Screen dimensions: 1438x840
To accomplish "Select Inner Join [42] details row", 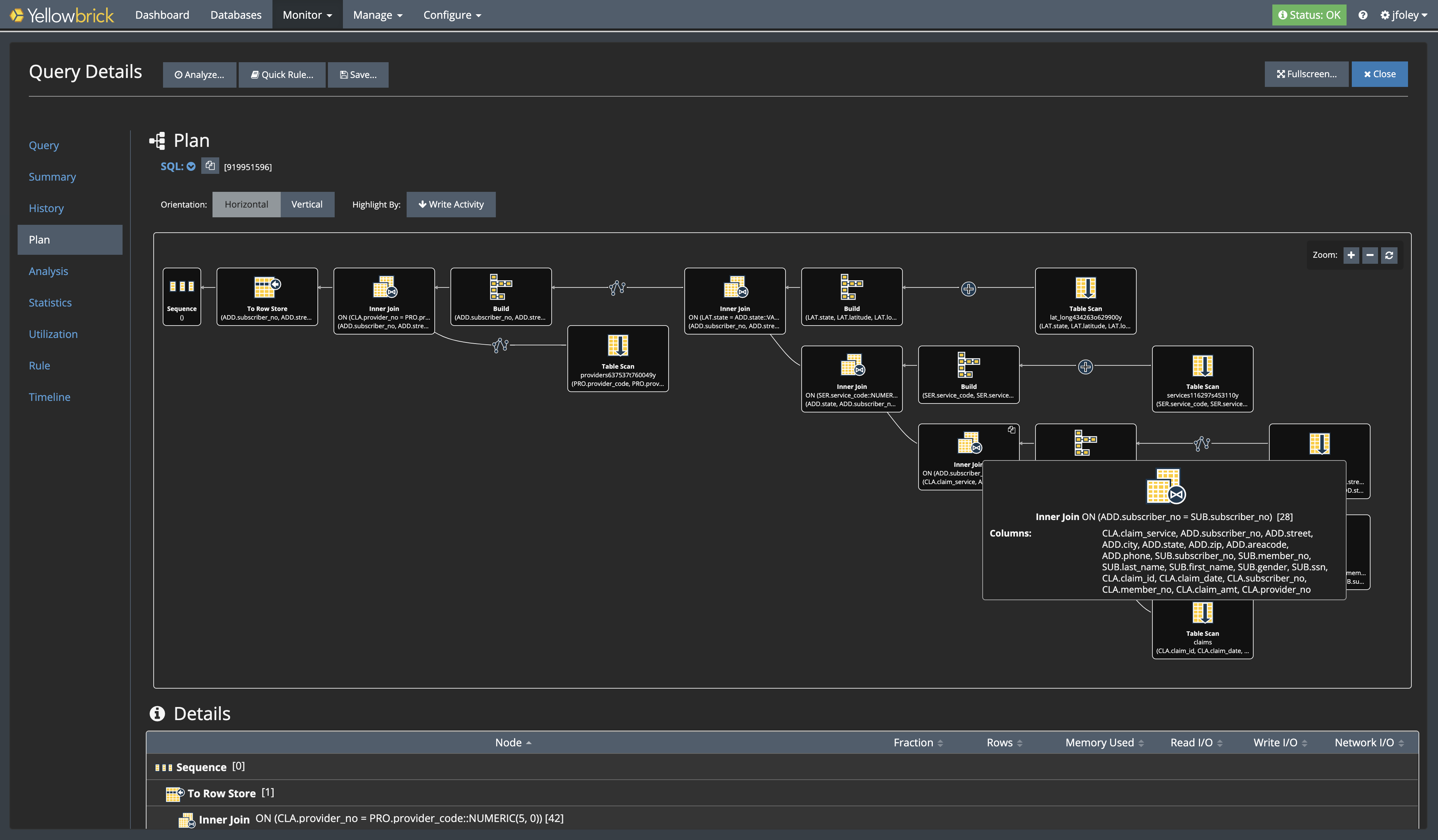I will (782, 818).
